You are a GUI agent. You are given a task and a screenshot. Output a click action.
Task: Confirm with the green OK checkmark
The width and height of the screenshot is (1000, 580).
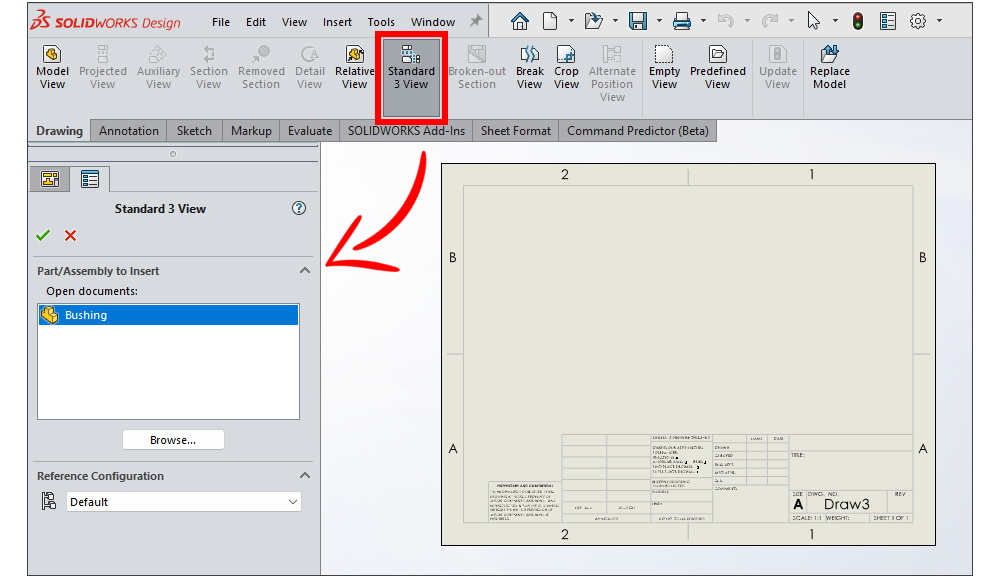coord(43,235)
